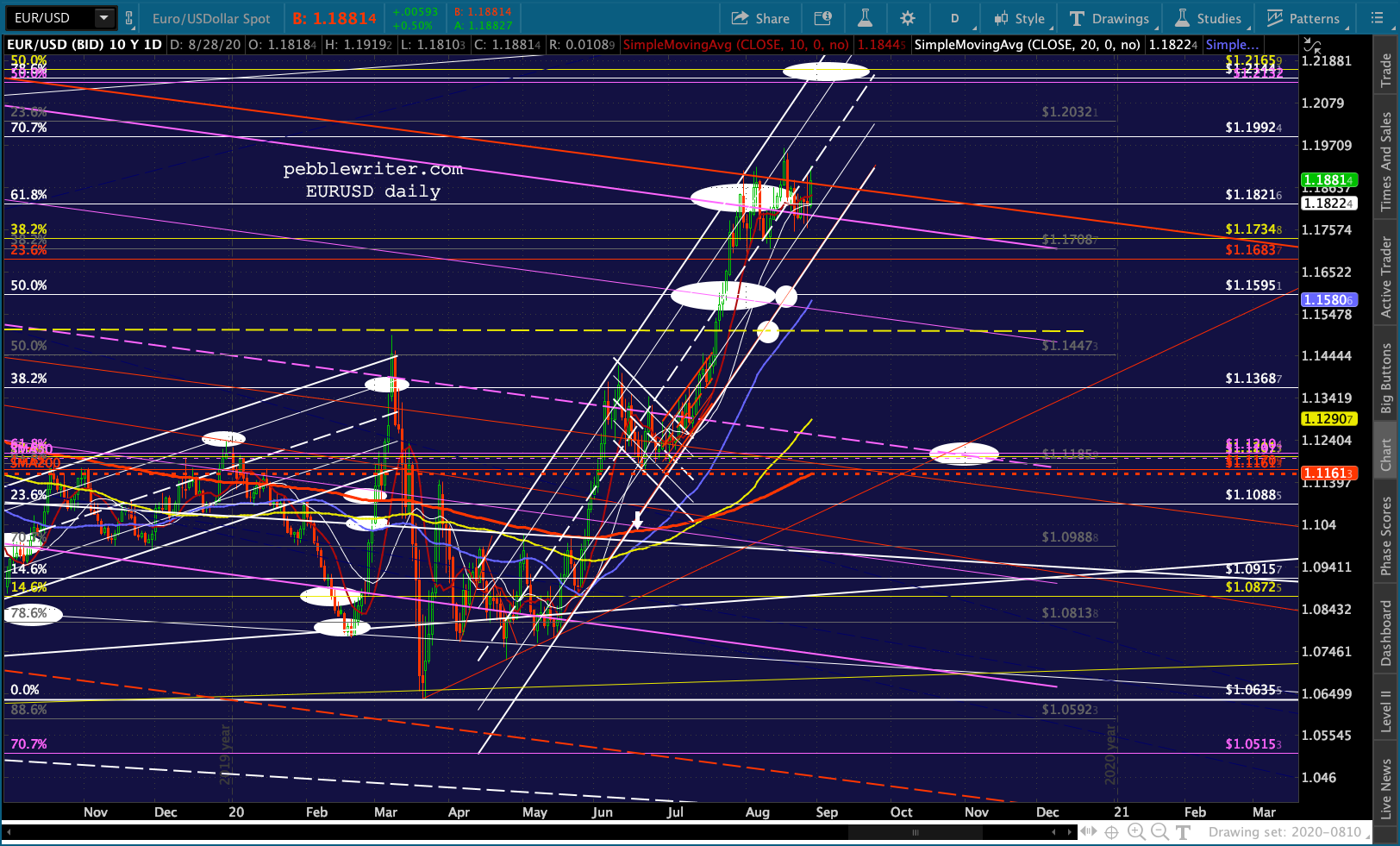Open the Drawings menu
This screenshot has height=846, width=1400.
(1109, 18)
